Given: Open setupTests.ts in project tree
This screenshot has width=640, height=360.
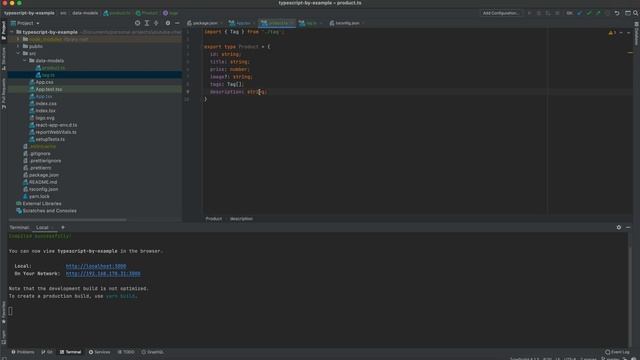Looking at the screenshot, I should (47, 139).
